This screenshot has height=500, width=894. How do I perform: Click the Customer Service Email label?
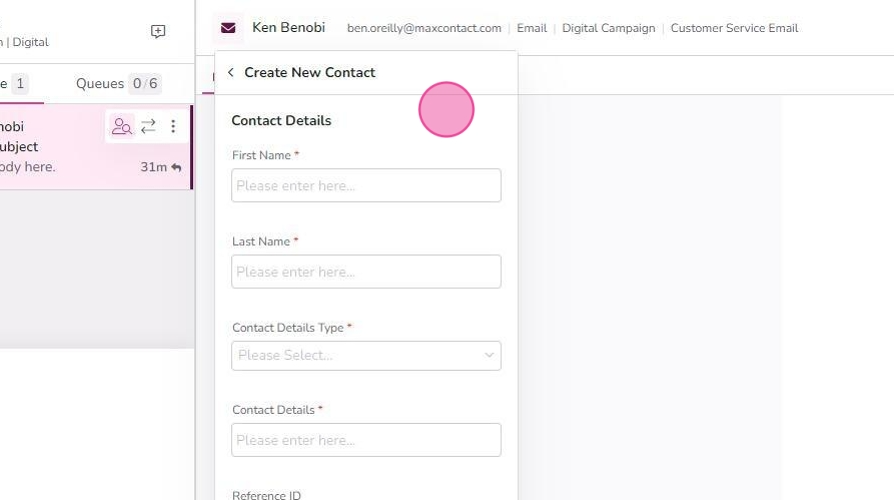(x=734, y=29)
